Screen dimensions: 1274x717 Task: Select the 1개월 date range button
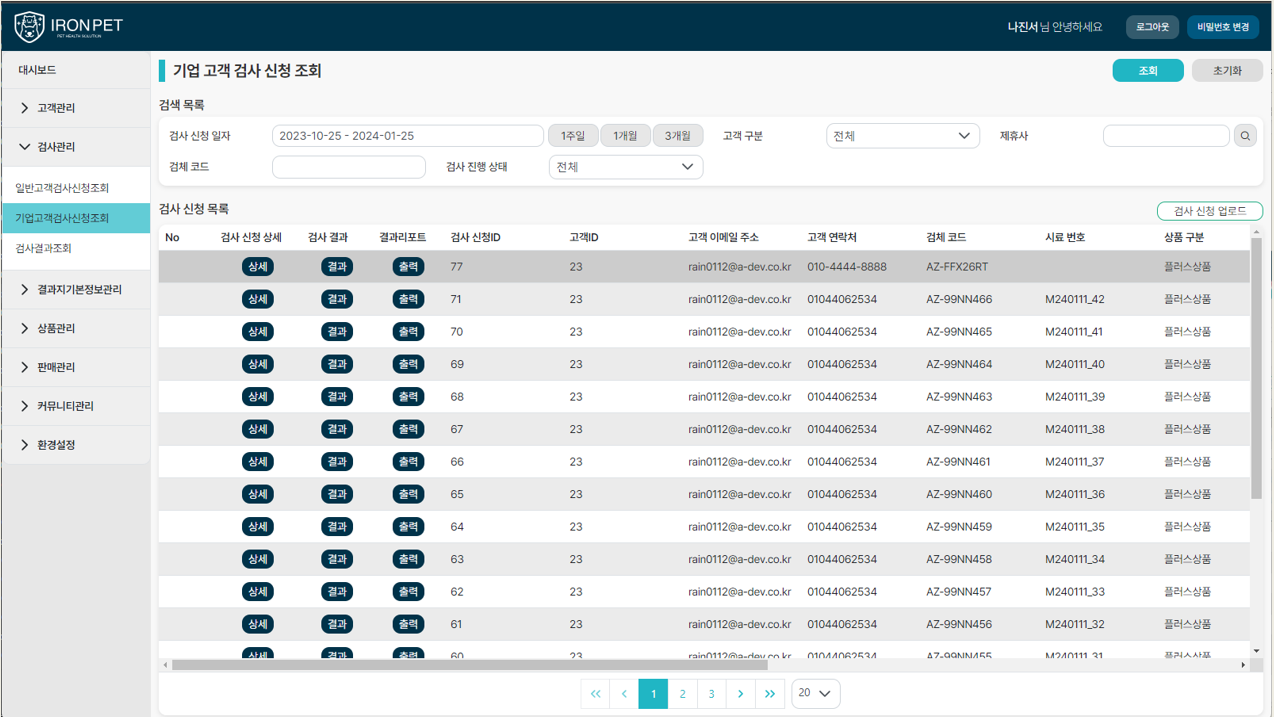[x=625, y=136]
